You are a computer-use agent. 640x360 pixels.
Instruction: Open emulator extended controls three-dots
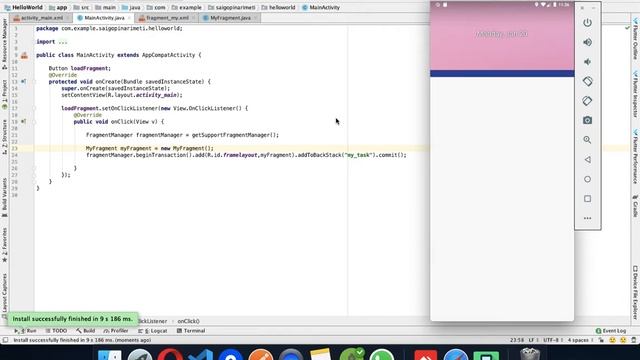click(587, 218)
